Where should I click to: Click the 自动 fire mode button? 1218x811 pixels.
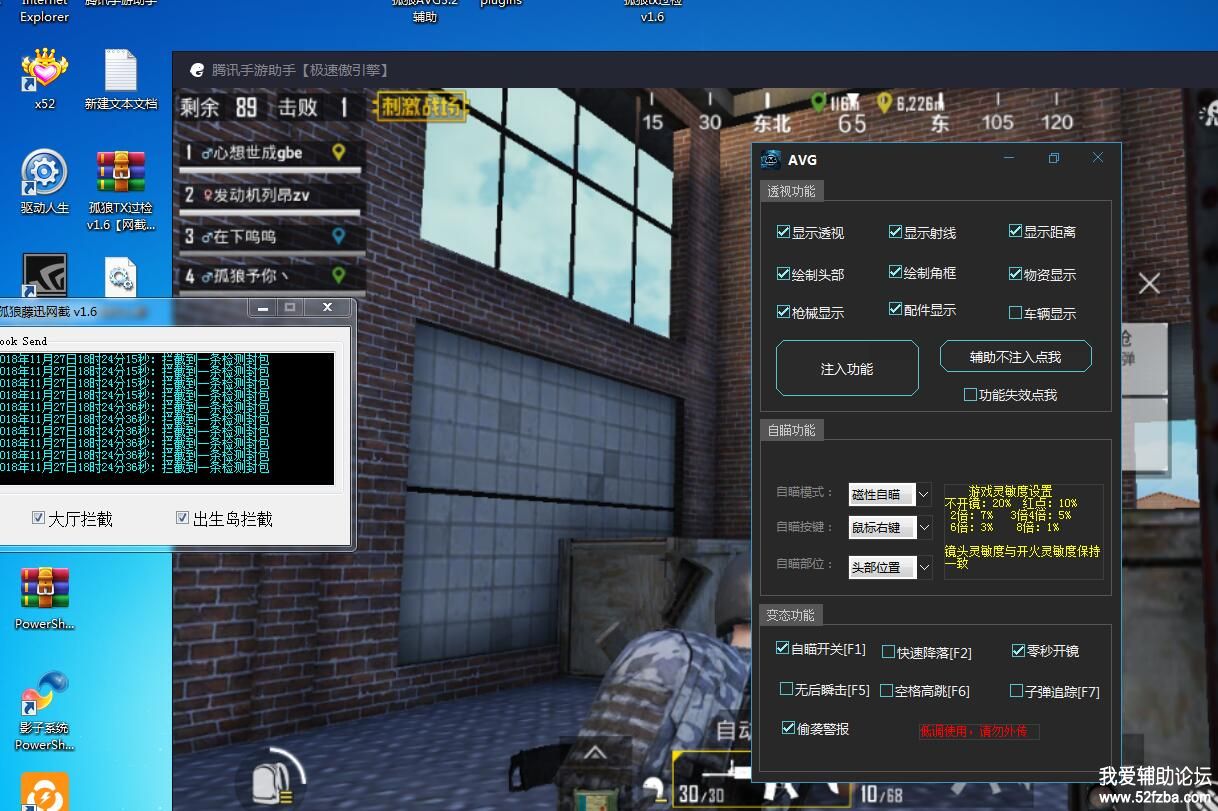733,730
